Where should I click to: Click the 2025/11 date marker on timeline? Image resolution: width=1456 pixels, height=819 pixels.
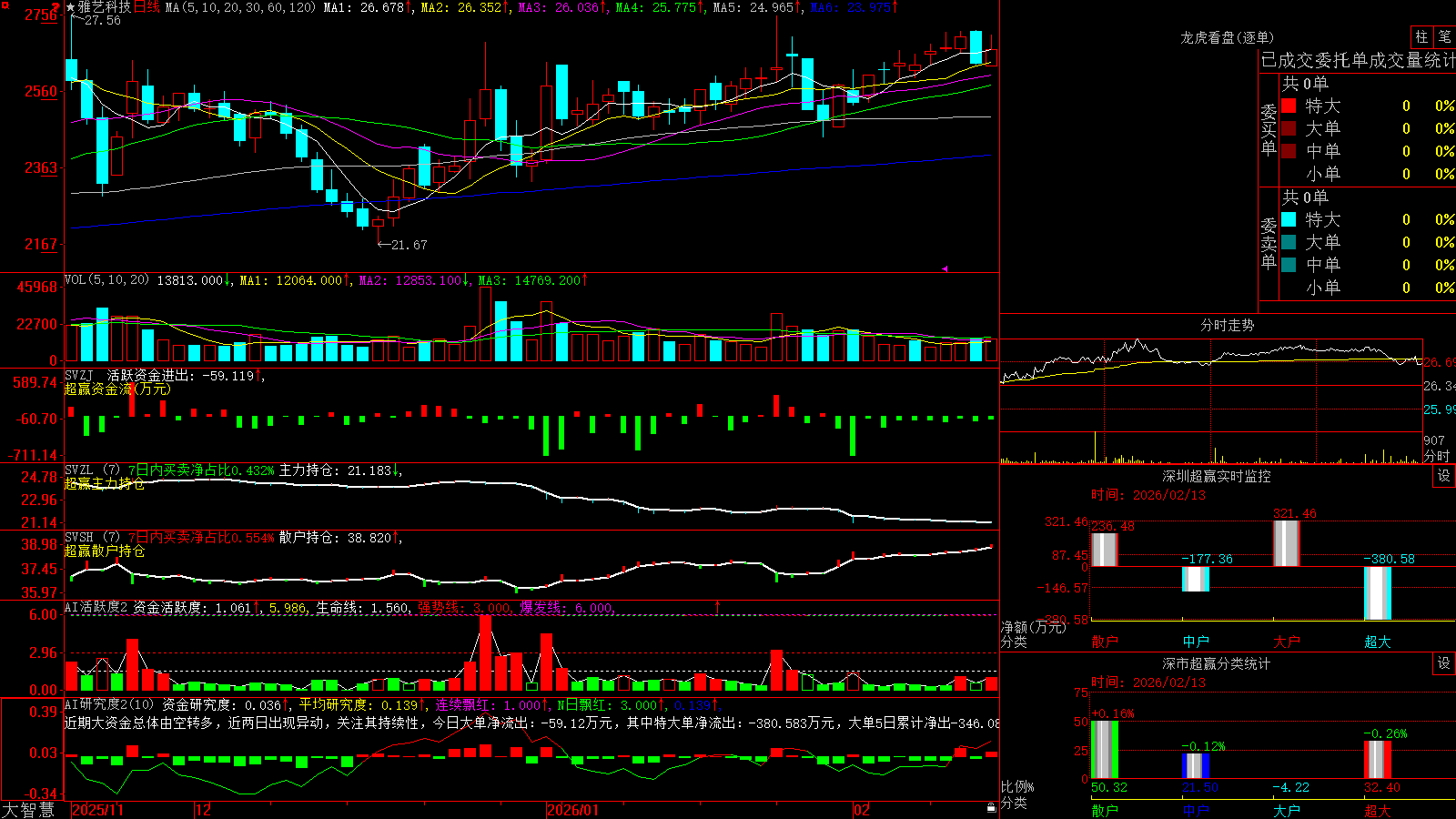(x=97, y=810)
